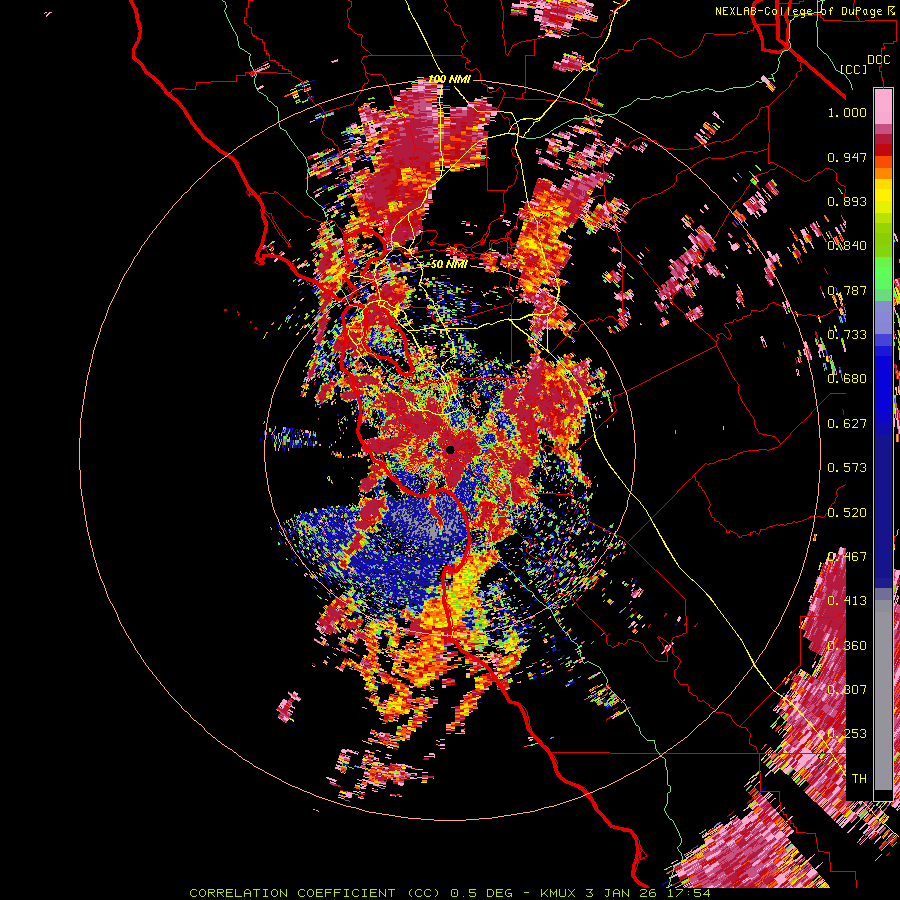Pick the black TH color bar segment
The width and height of the screenshot is (900, 900).
[883, 795]
